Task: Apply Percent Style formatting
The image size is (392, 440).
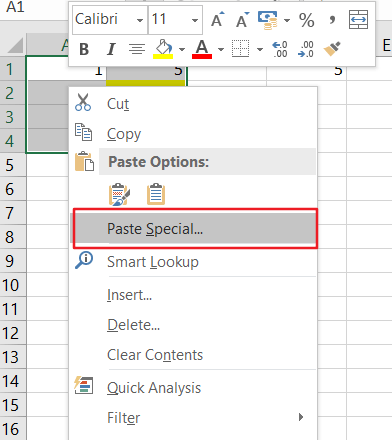Action: (307, 20)
